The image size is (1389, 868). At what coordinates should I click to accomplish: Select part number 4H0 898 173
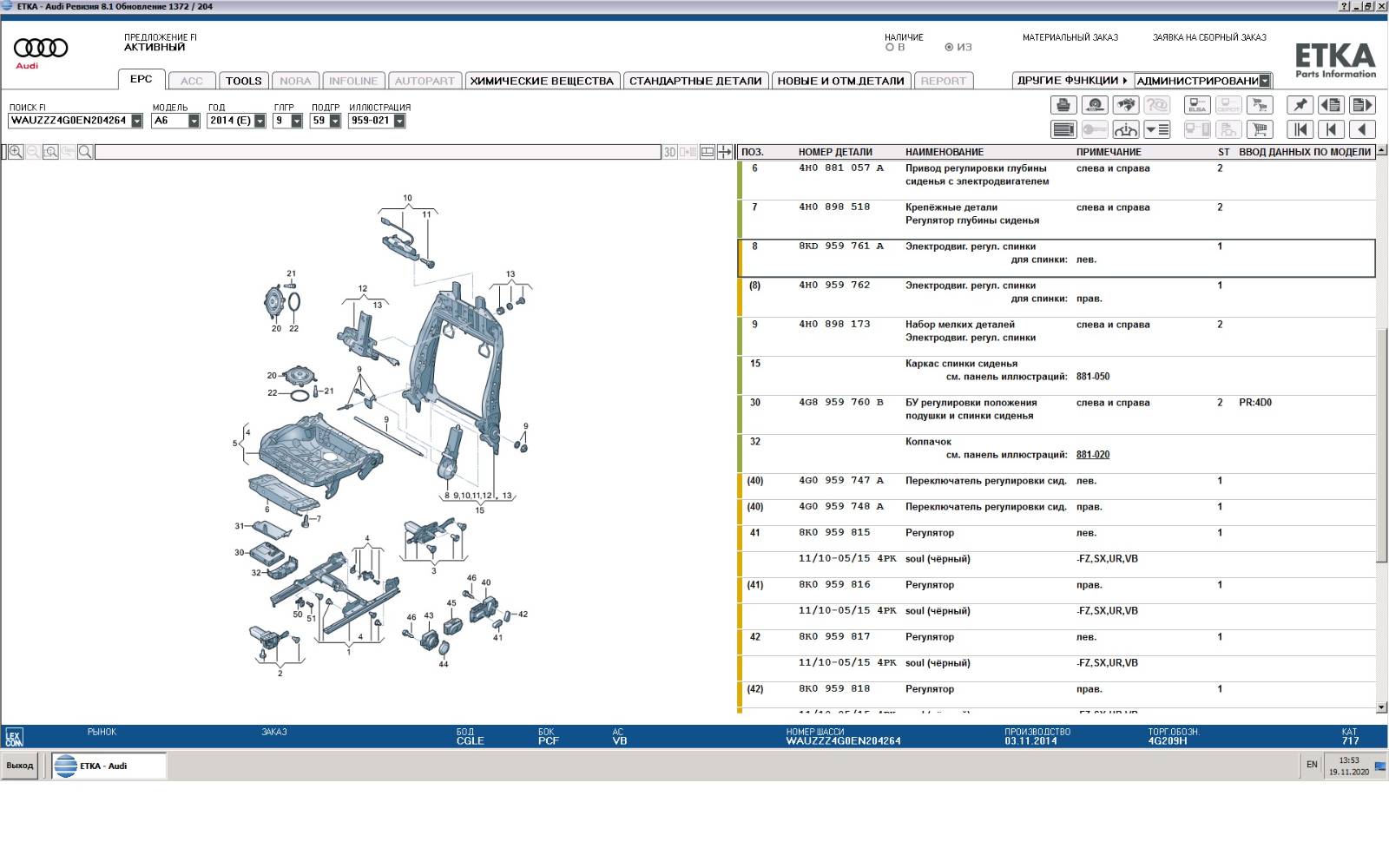click(834, 325)
